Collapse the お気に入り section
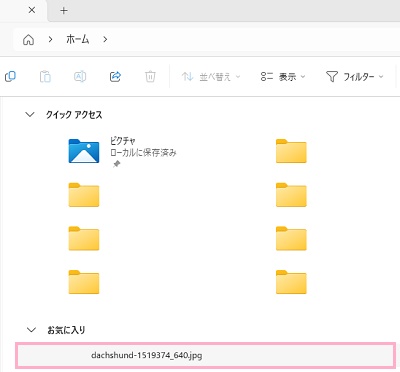The image size is (400, 372). coord(31,330)
